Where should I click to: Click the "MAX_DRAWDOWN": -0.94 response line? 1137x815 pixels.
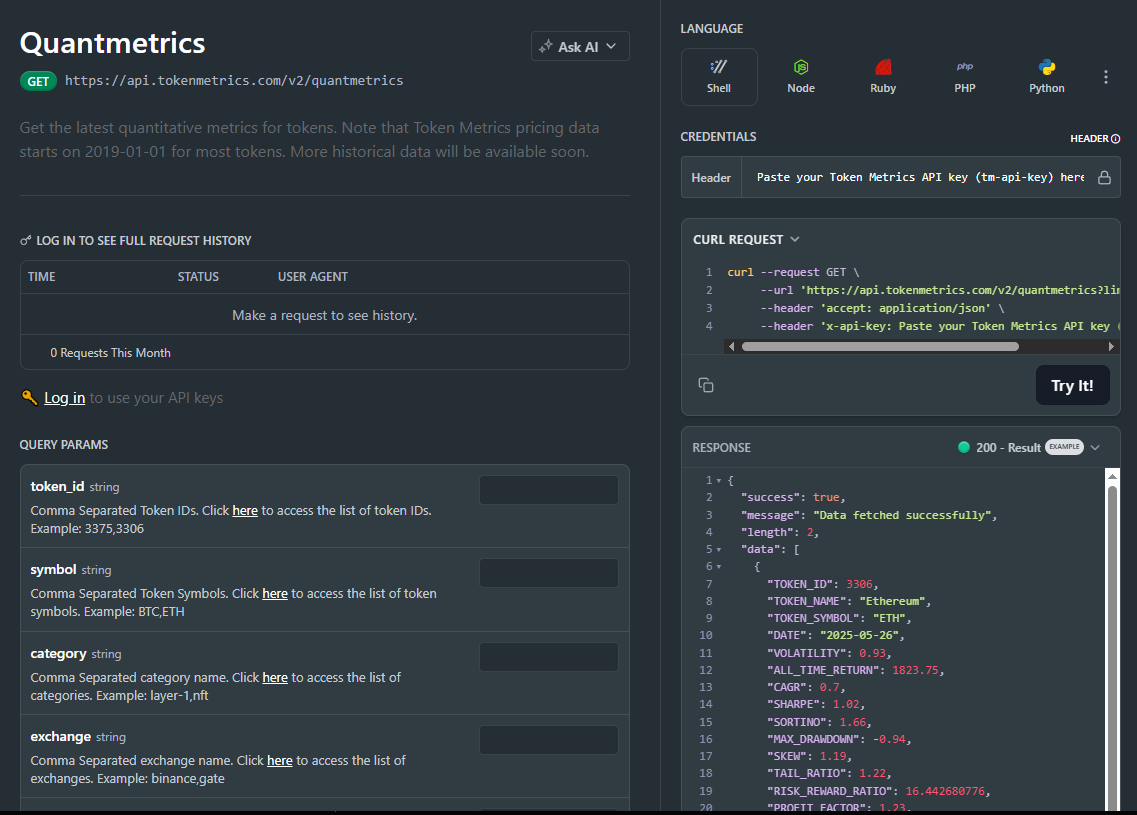point(839,739)
